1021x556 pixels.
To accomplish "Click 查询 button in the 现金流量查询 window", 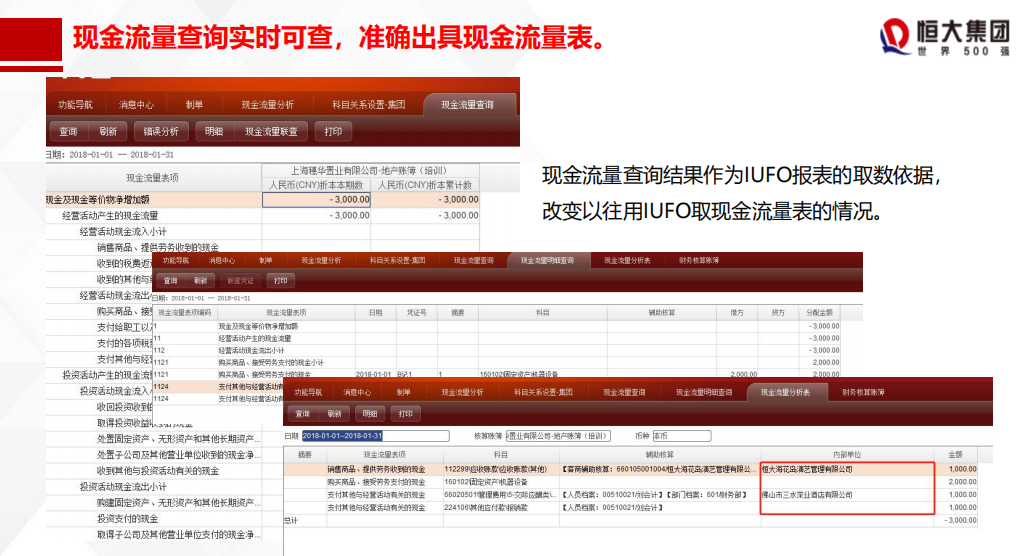I will click(x=68, y=132).
